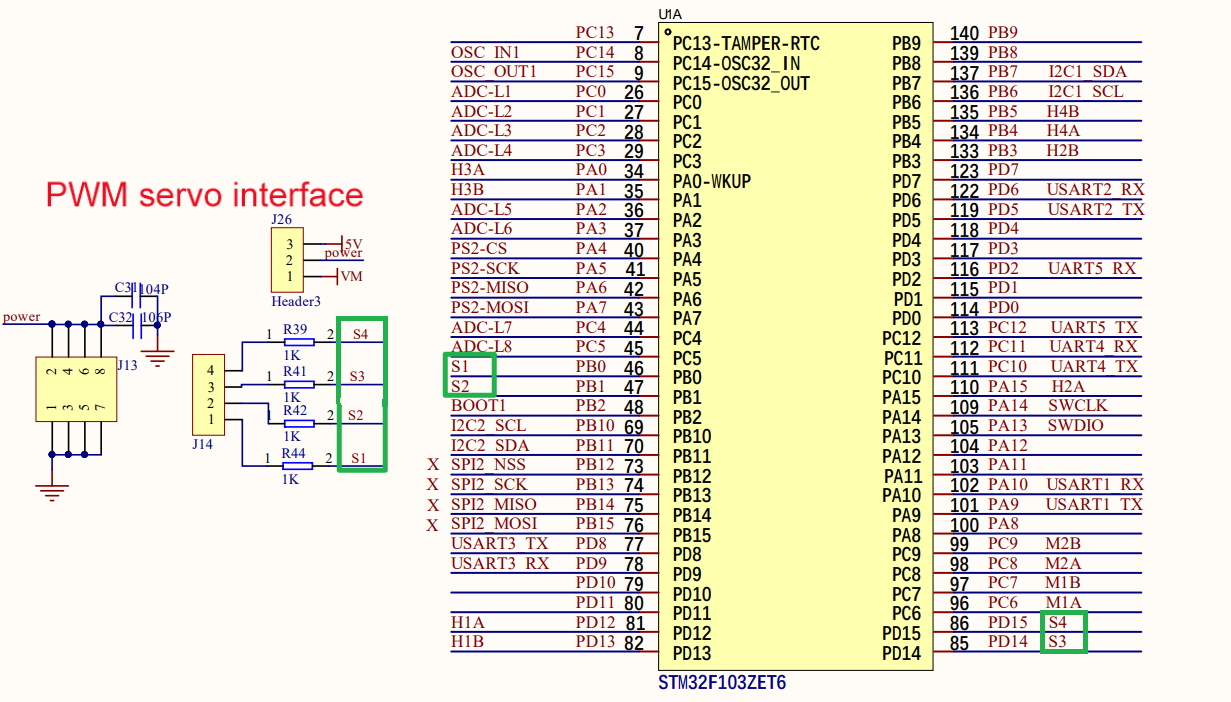
Task: Click the no-connect X beside SPI2_SCK
Action: point(433,485)
